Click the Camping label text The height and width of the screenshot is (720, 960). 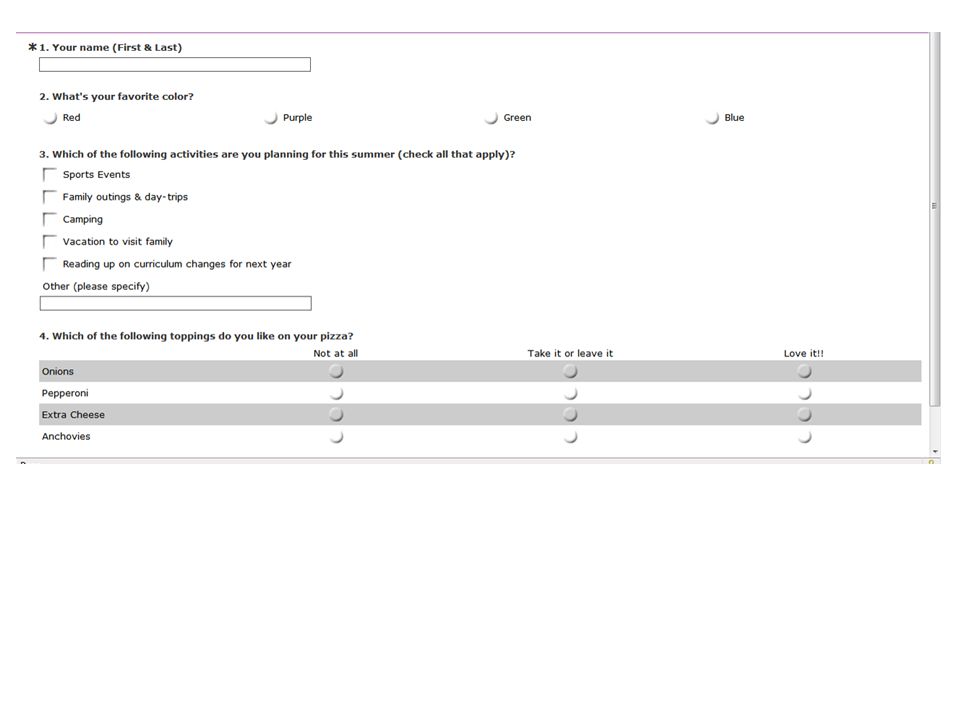(83, 219)
